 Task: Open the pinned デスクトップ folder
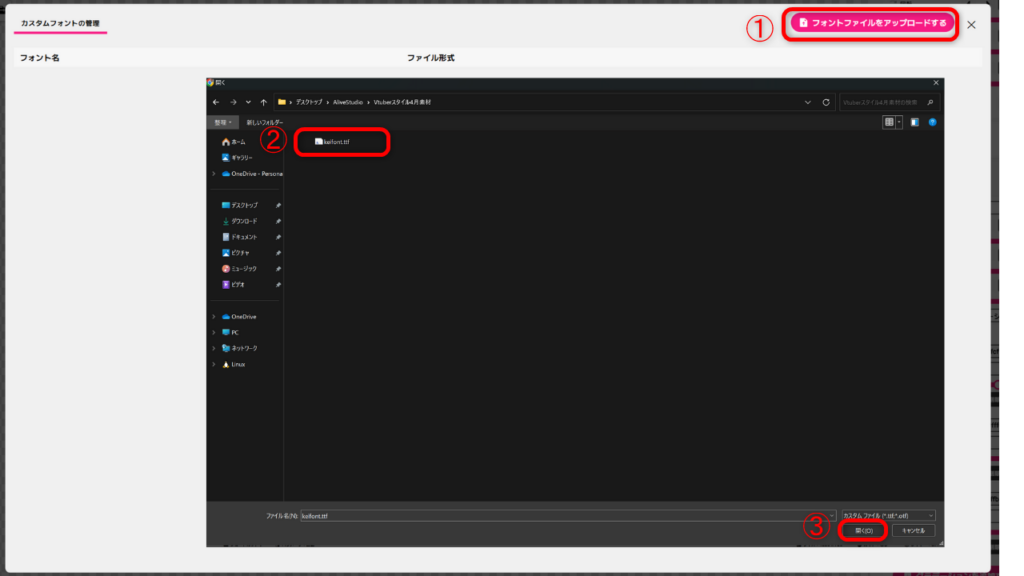click(240, 205)
